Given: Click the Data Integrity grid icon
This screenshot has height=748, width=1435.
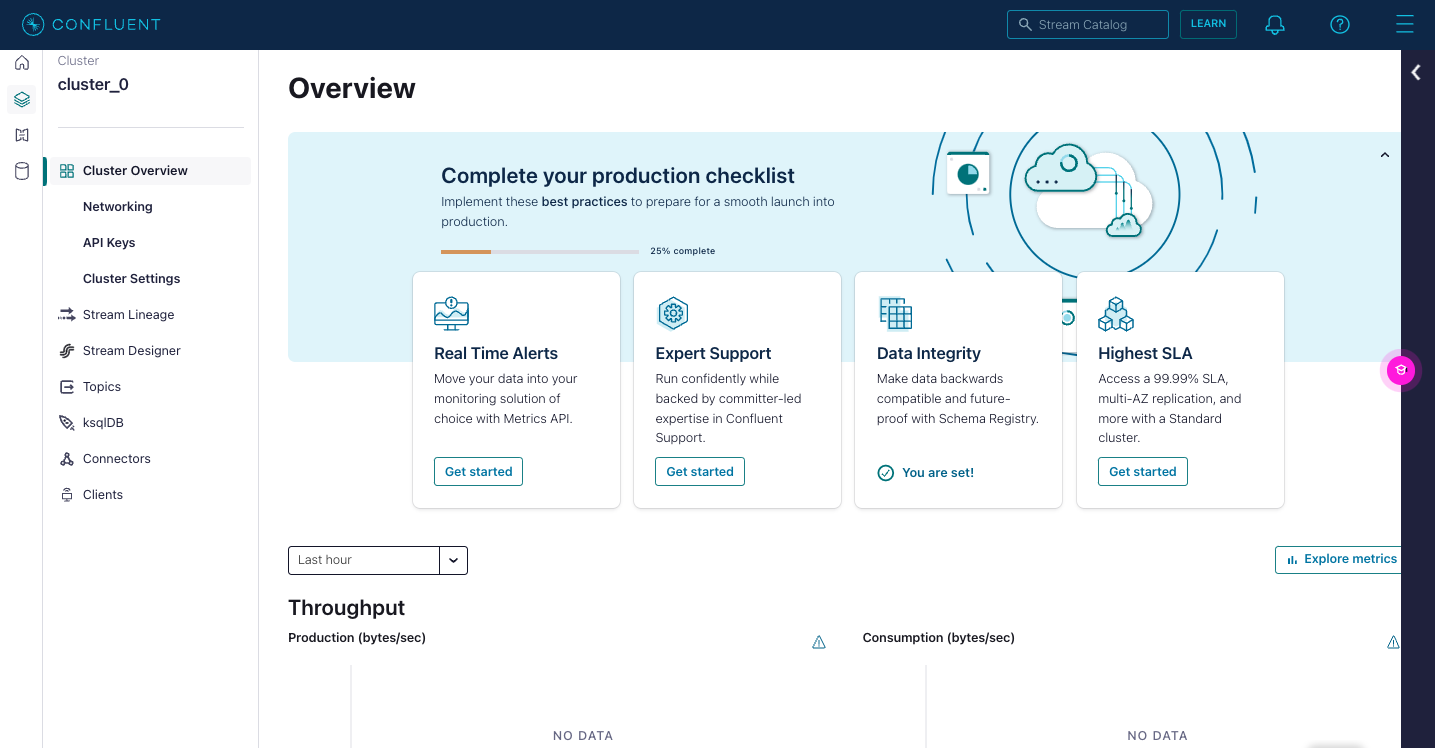Looking at the screenshot, I should pos(895,313).
